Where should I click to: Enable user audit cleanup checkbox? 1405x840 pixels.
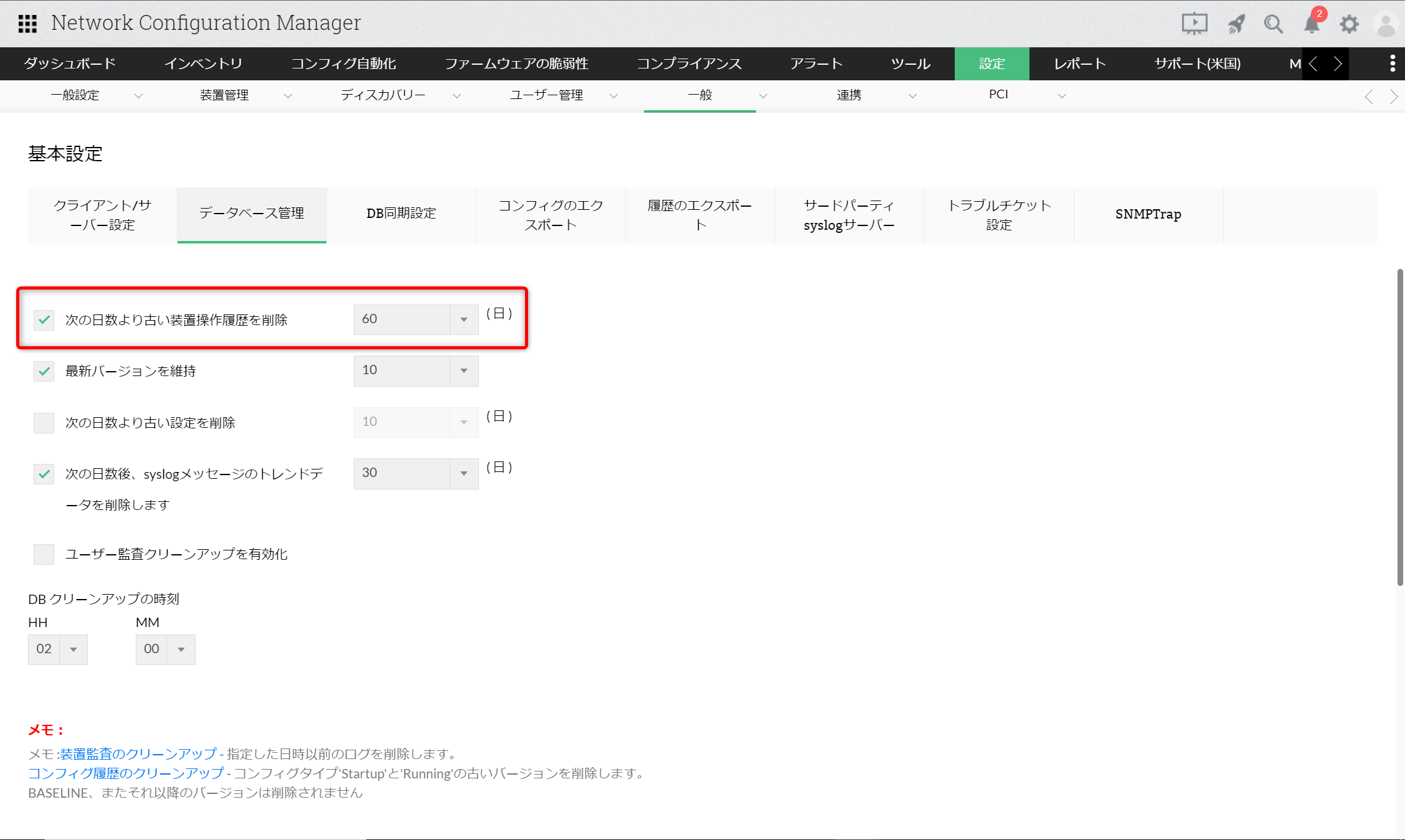tap(44, 554)
